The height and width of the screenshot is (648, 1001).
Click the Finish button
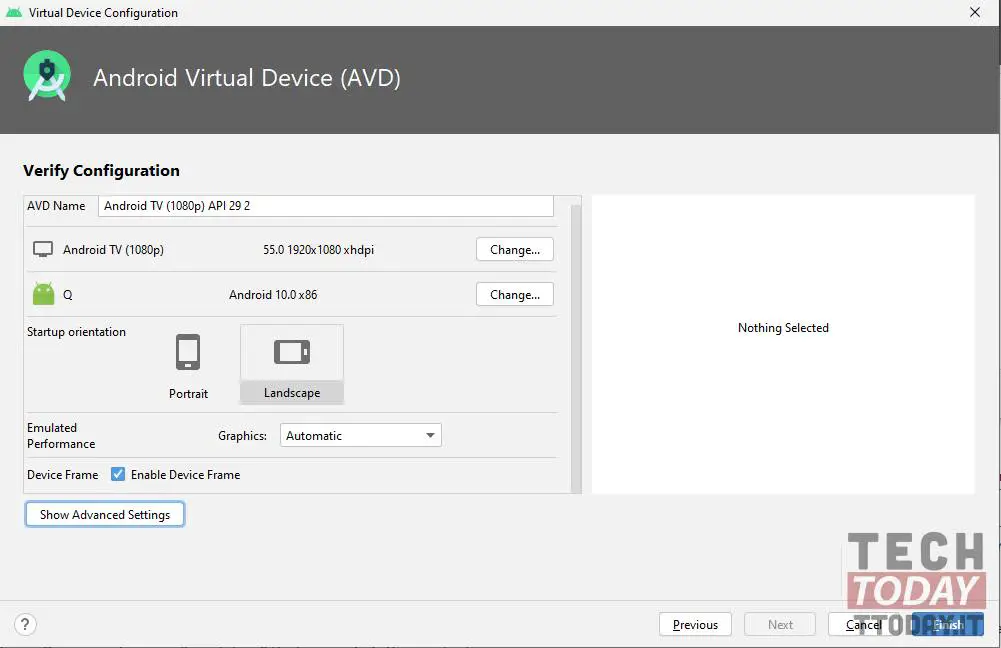tap(947, 624)
